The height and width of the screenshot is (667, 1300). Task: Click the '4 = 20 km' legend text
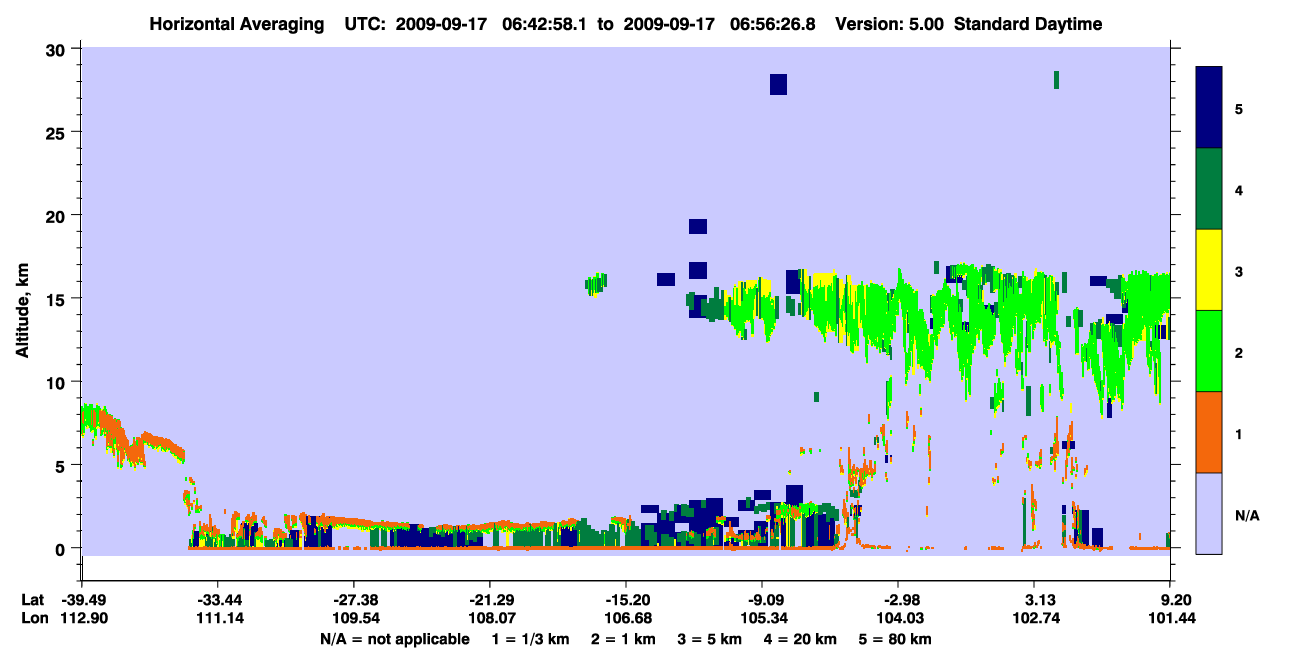(x=802, y=639)
